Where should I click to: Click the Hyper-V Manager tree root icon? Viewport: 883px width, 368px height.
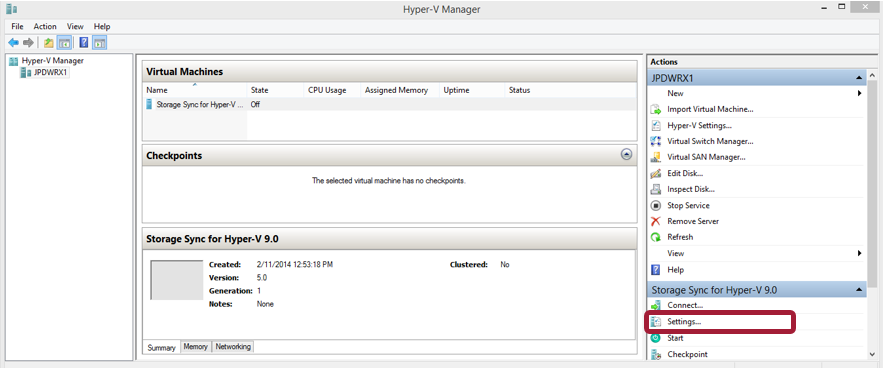14,61
